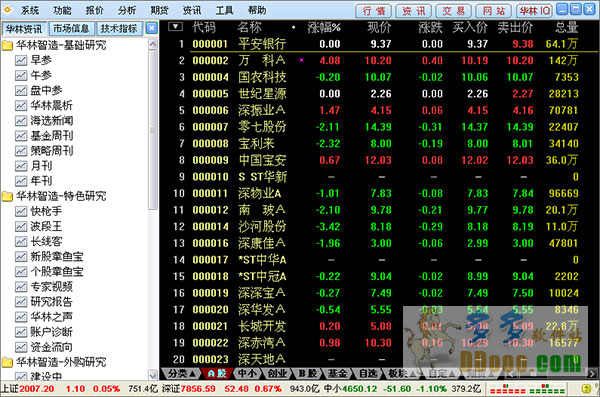Open the 海选新闻 icon
600x397 pixels.
[21, 121]
